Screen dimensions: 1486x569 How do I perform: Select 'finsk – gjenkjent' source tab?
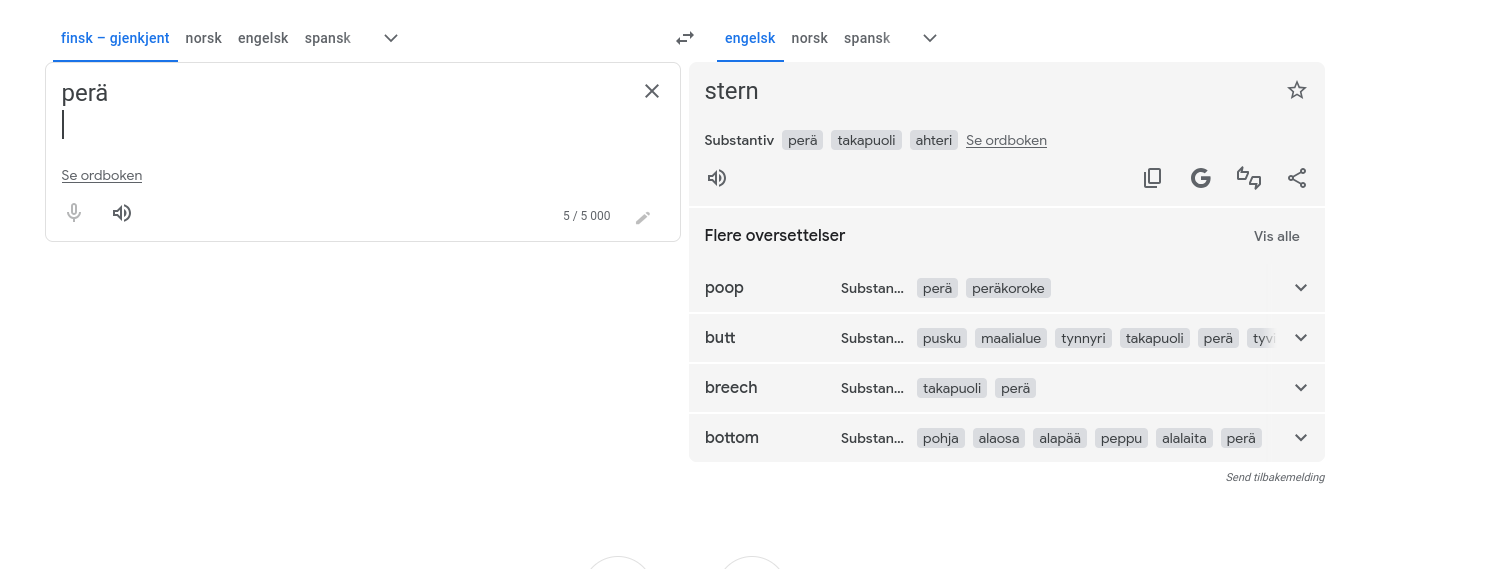click(115, 38)
